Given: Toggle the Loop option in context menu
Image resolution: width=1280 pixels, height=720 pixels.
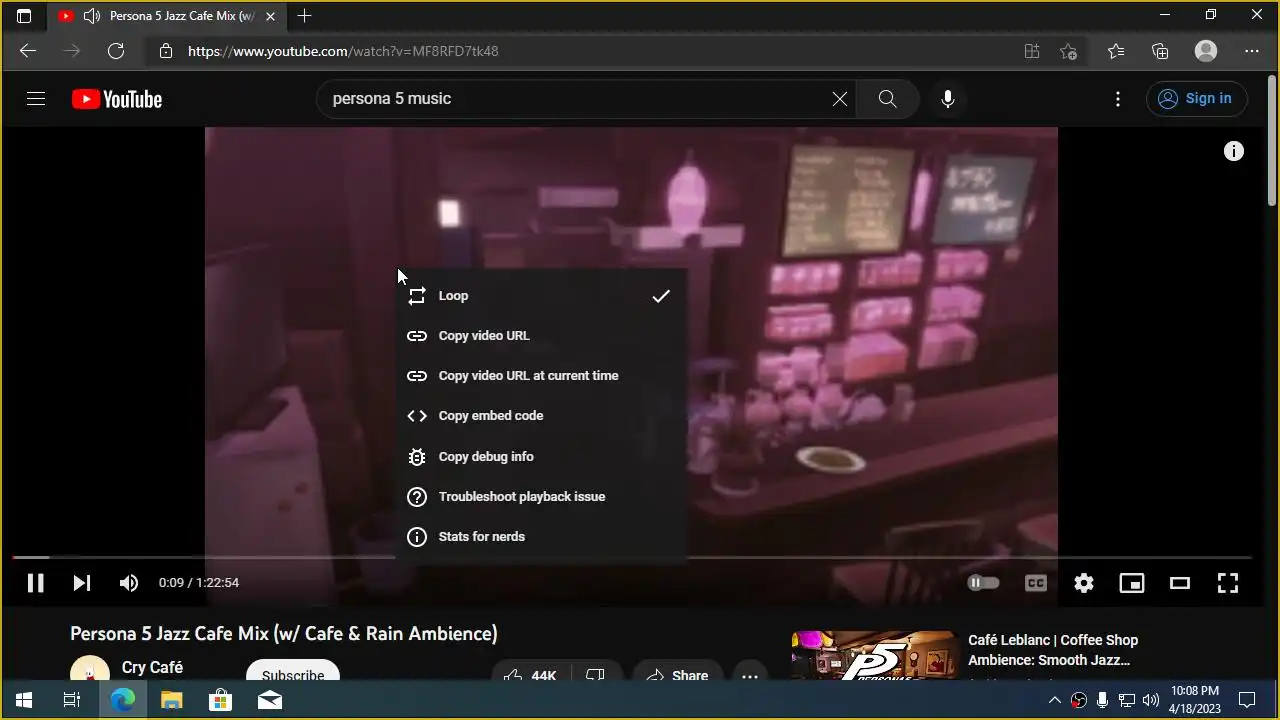Looking at the screenshot, I should [540, 296].
